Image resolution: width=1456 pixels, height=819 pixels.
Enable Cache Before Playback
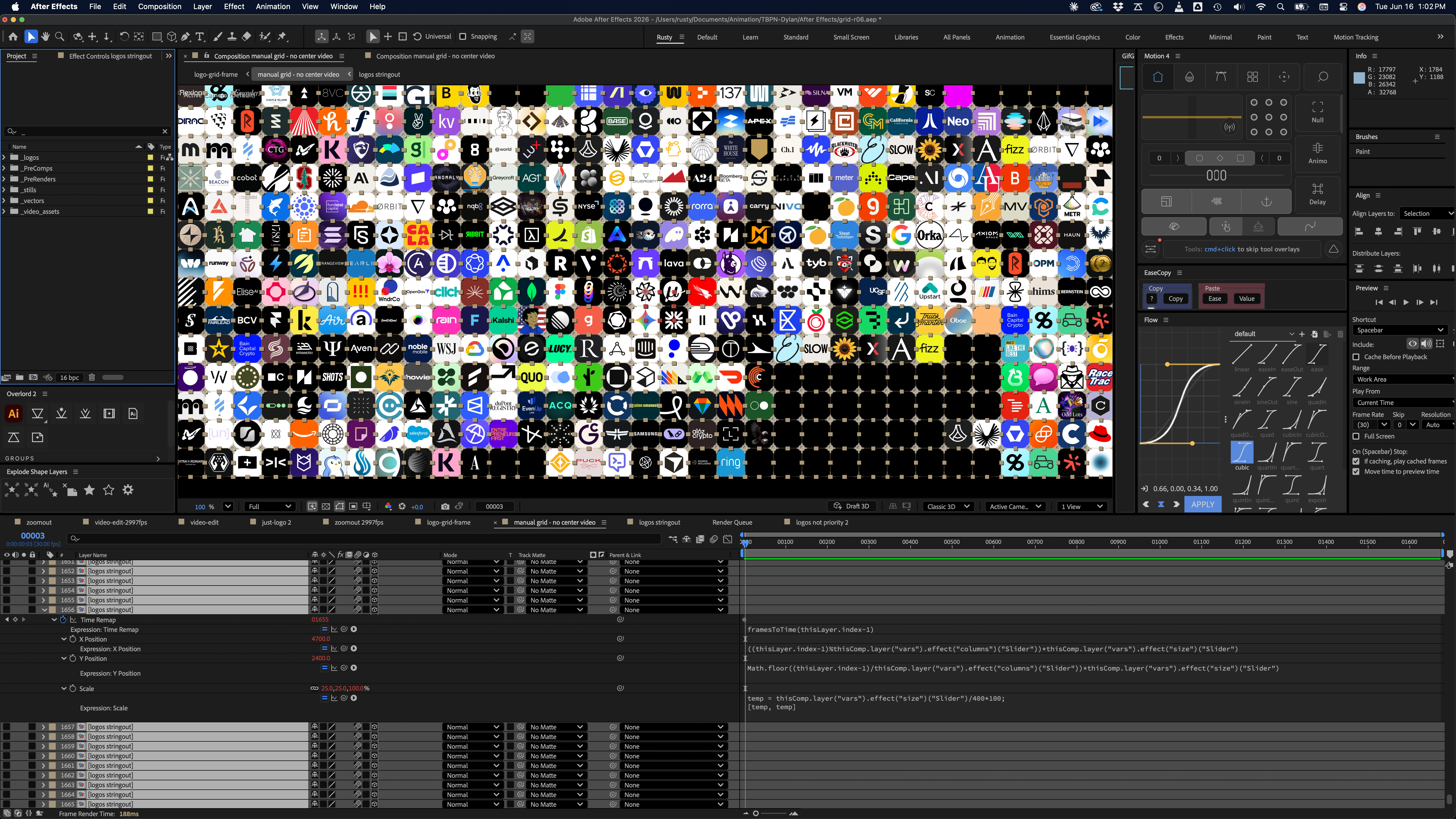(1356, 357)
